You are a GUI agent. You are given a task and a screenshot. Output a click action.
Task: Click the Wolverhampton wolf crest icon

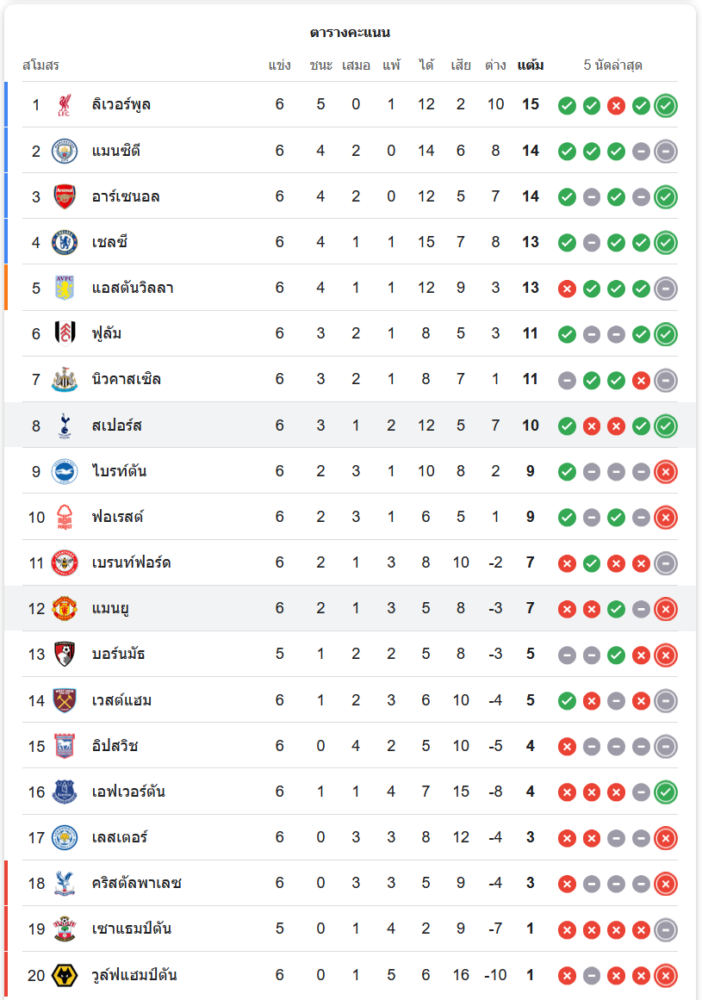65,975
